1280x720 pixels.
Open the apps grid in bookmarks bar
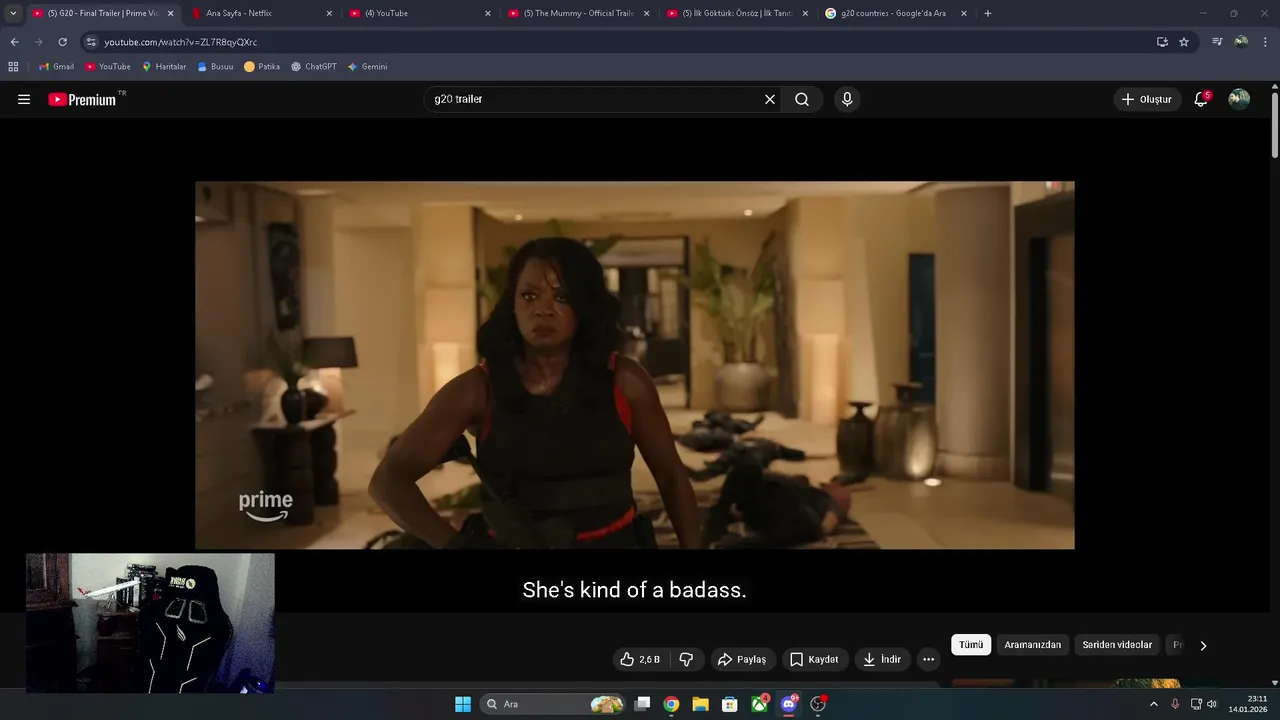13,67
